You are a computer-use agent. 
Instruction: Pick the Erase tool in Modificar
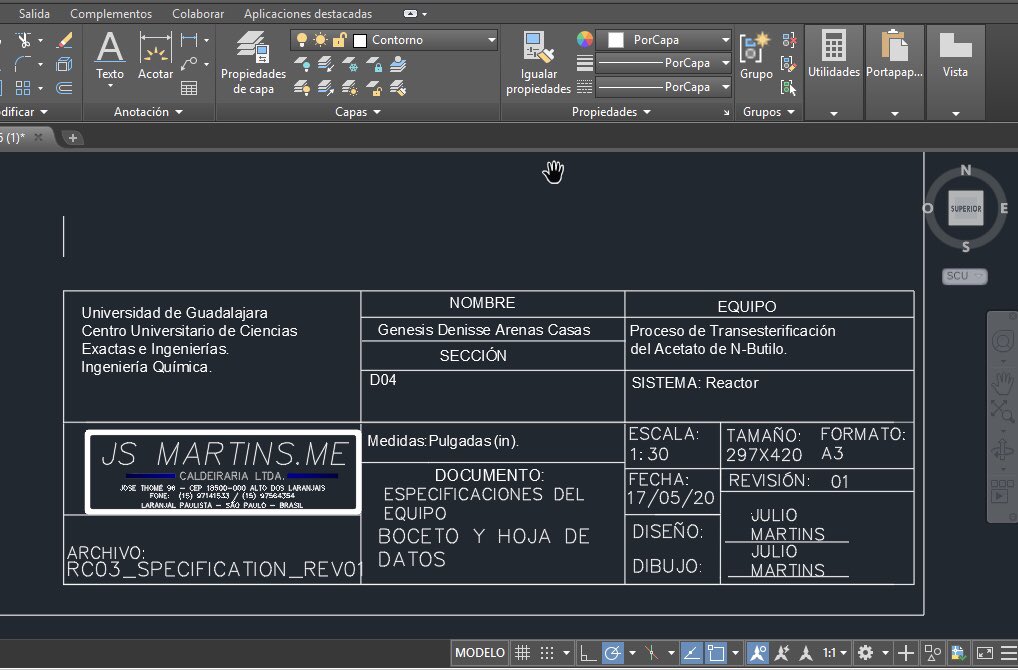click(x=64, y=40)
